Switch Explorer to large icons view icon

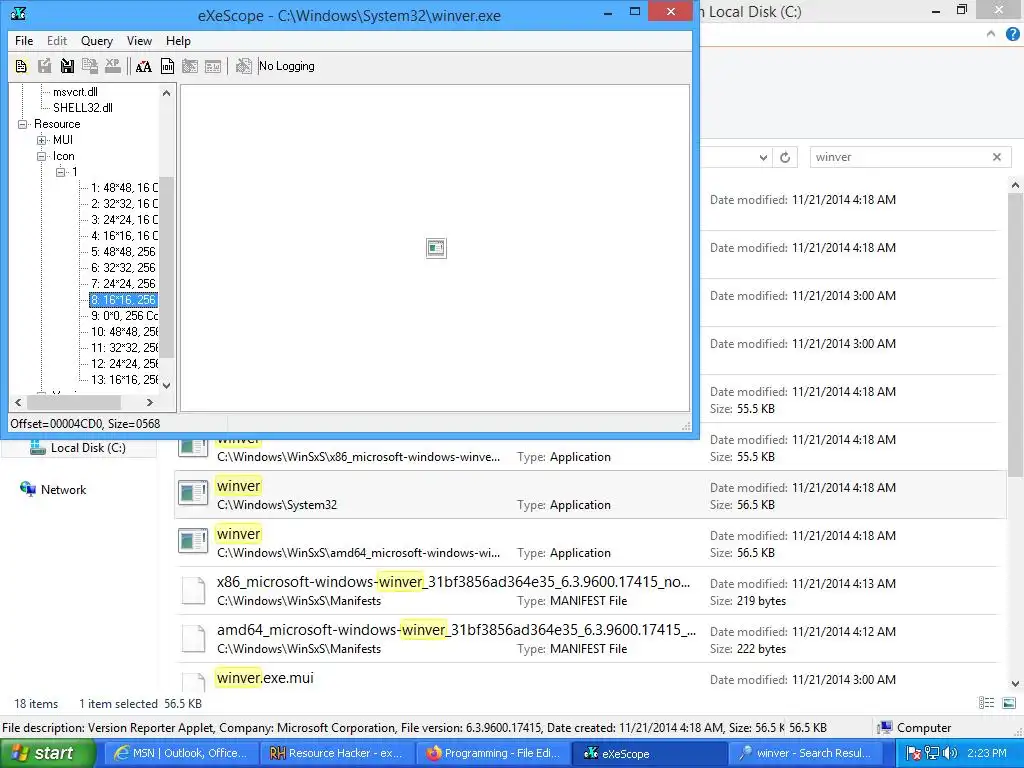pyautogui.click(x=1009, y=703)
